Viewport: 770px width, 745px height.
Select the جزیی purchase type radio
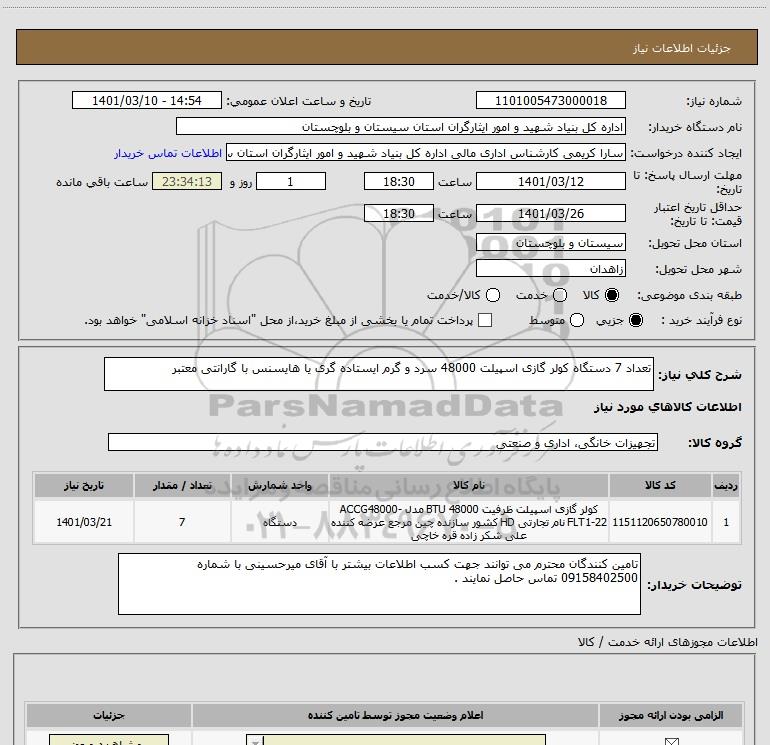tap(635, 320)
